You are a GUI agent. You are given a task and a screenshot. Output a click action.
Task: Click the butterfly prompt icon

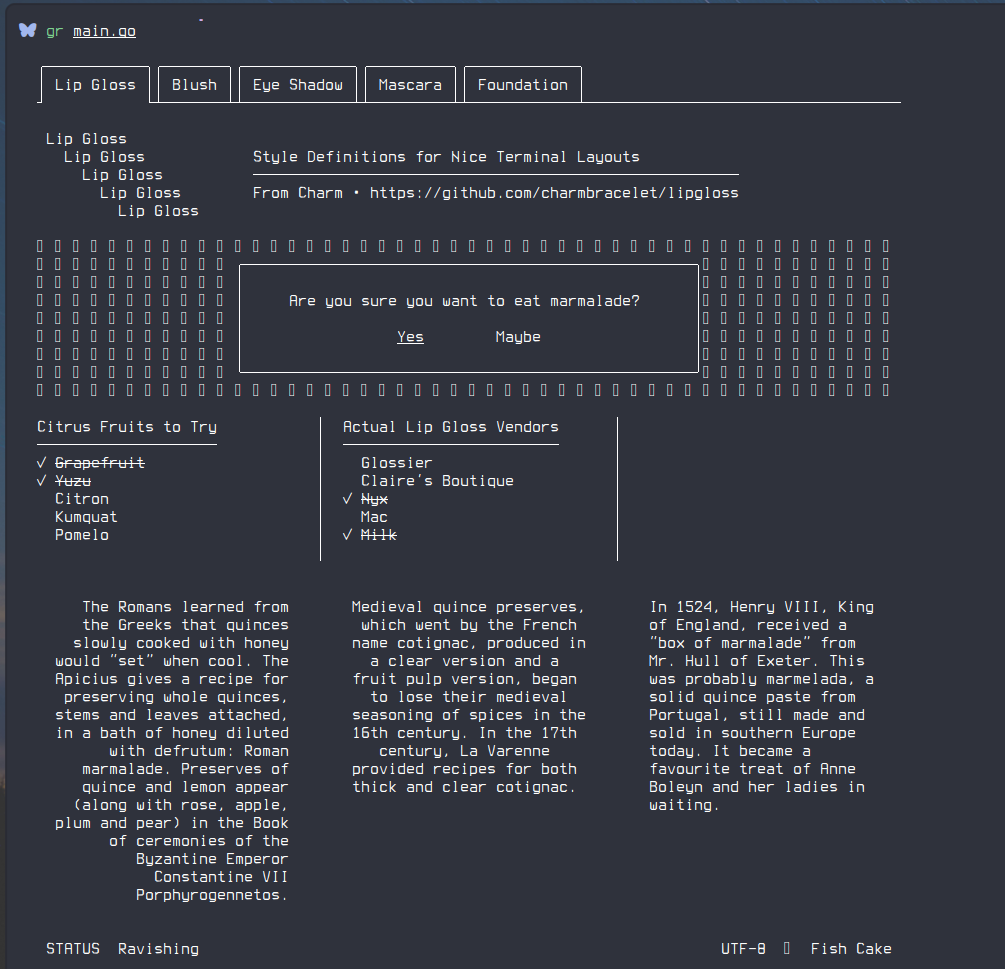pos(28,31)
